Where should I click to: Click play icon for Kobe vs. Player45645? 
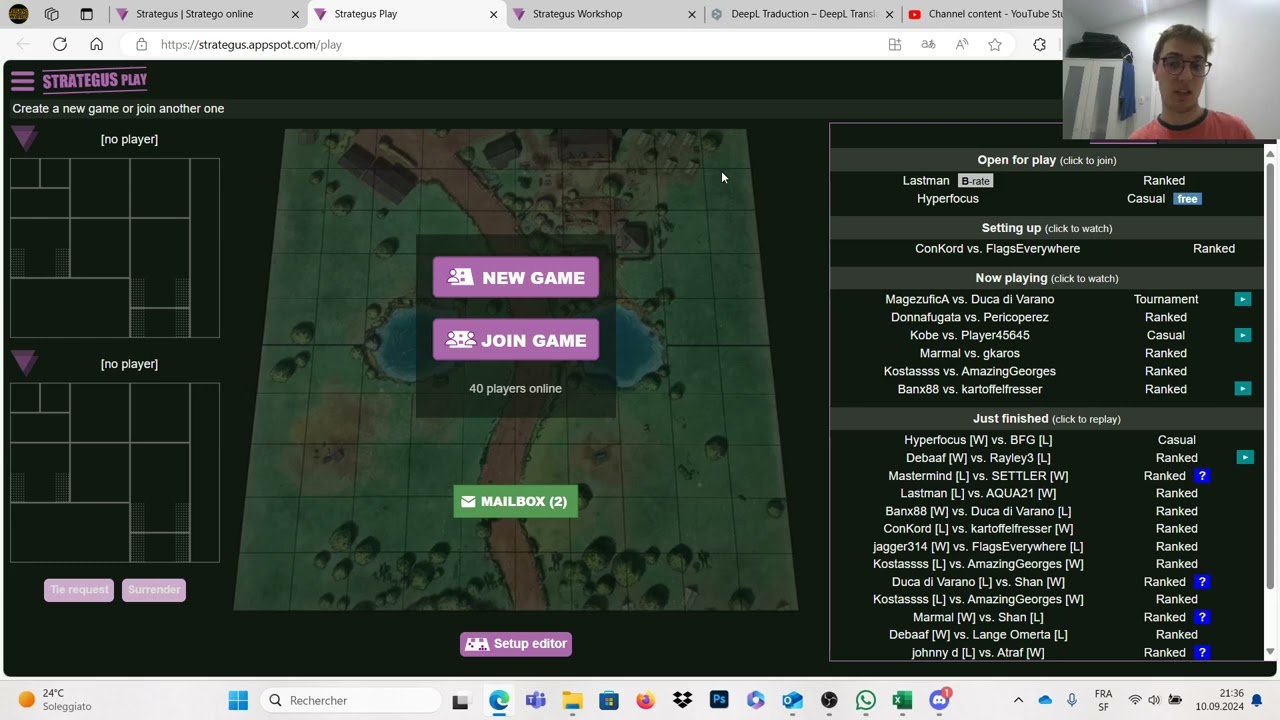1243,335
